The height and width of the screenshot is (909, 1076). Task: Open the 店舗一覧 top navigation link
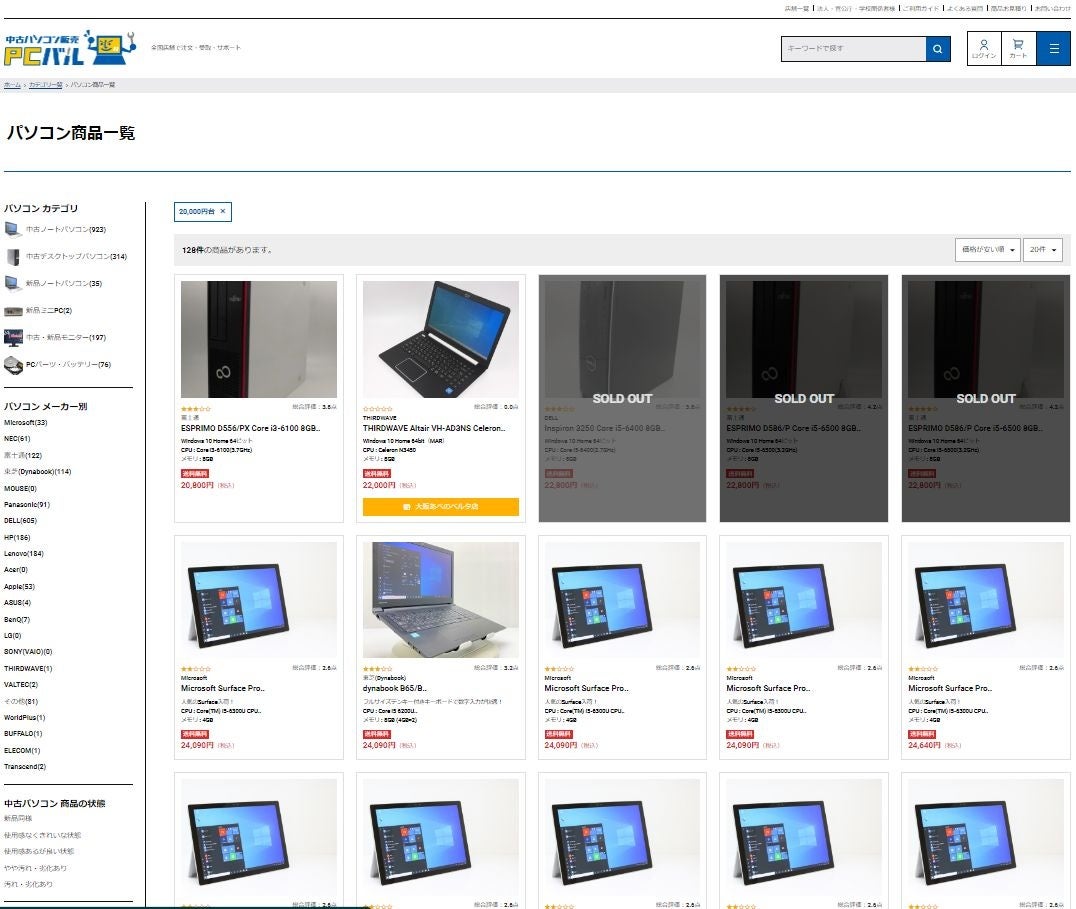[797, 8]
